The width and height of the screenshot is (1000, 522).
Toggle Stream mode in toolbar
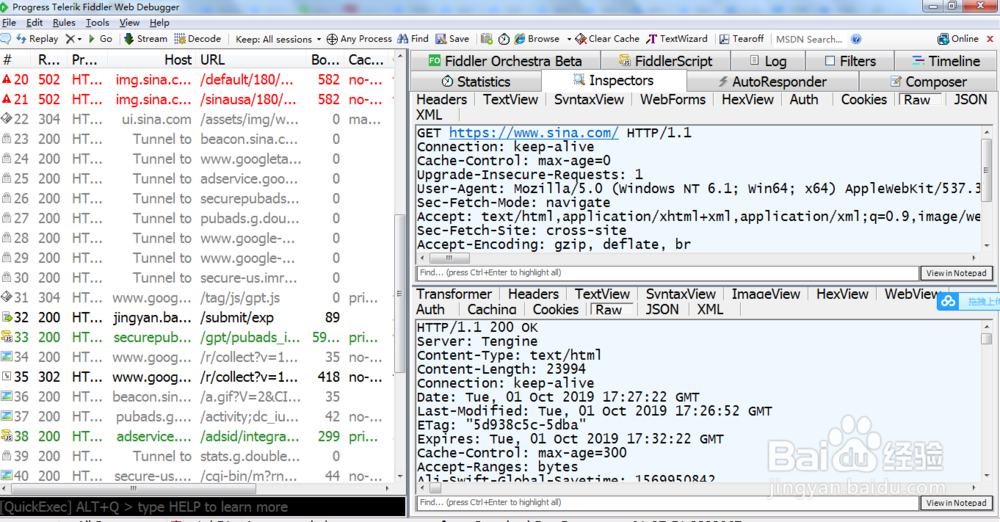[x=145, y=39]
